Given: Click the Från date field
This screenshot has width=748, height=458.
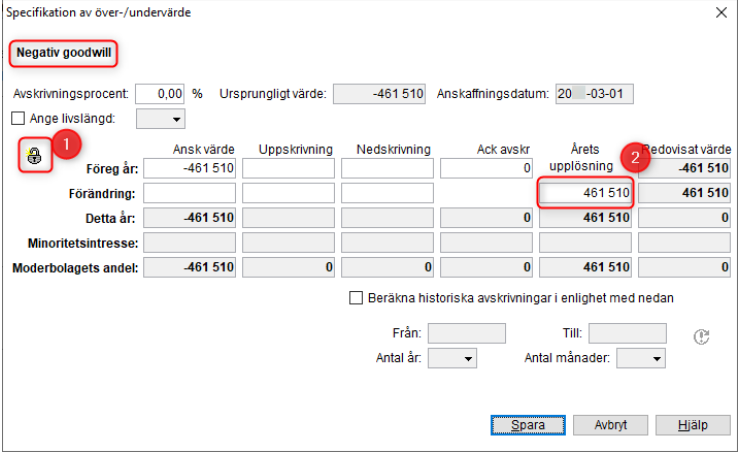Looking at the screenshot, I should click(467, 333).
